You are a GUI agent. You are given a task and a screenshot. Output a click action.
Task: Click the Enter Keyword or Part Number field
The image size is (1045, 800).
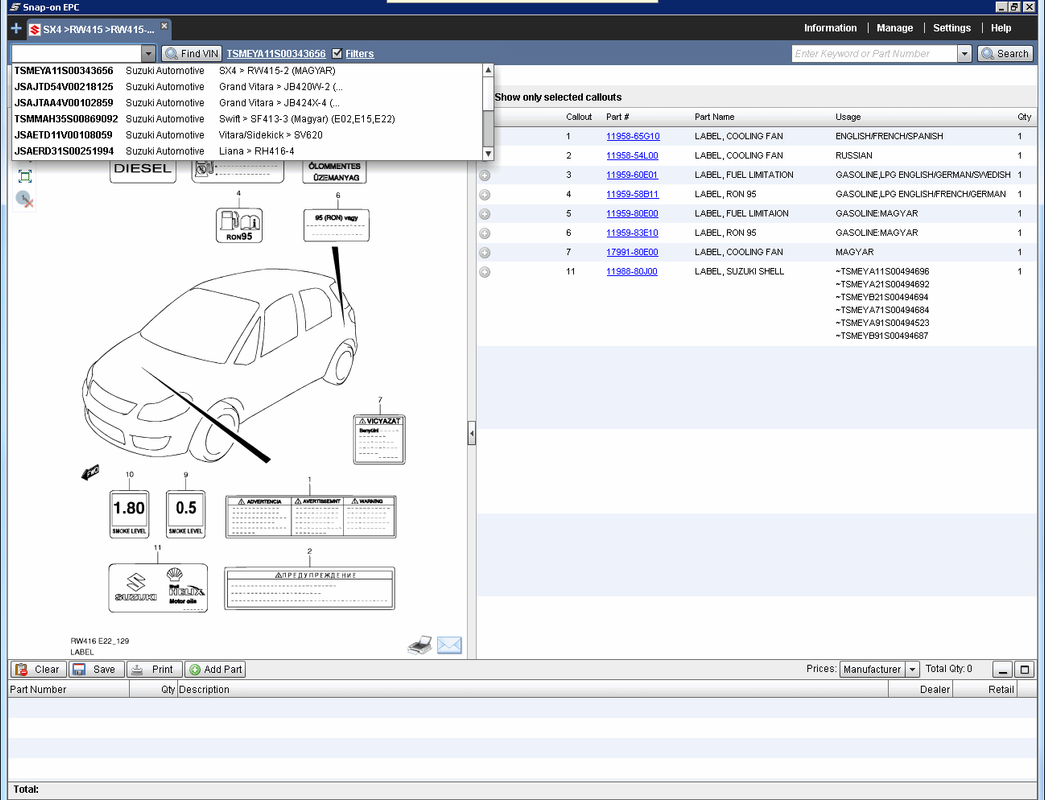pos(874,54)
